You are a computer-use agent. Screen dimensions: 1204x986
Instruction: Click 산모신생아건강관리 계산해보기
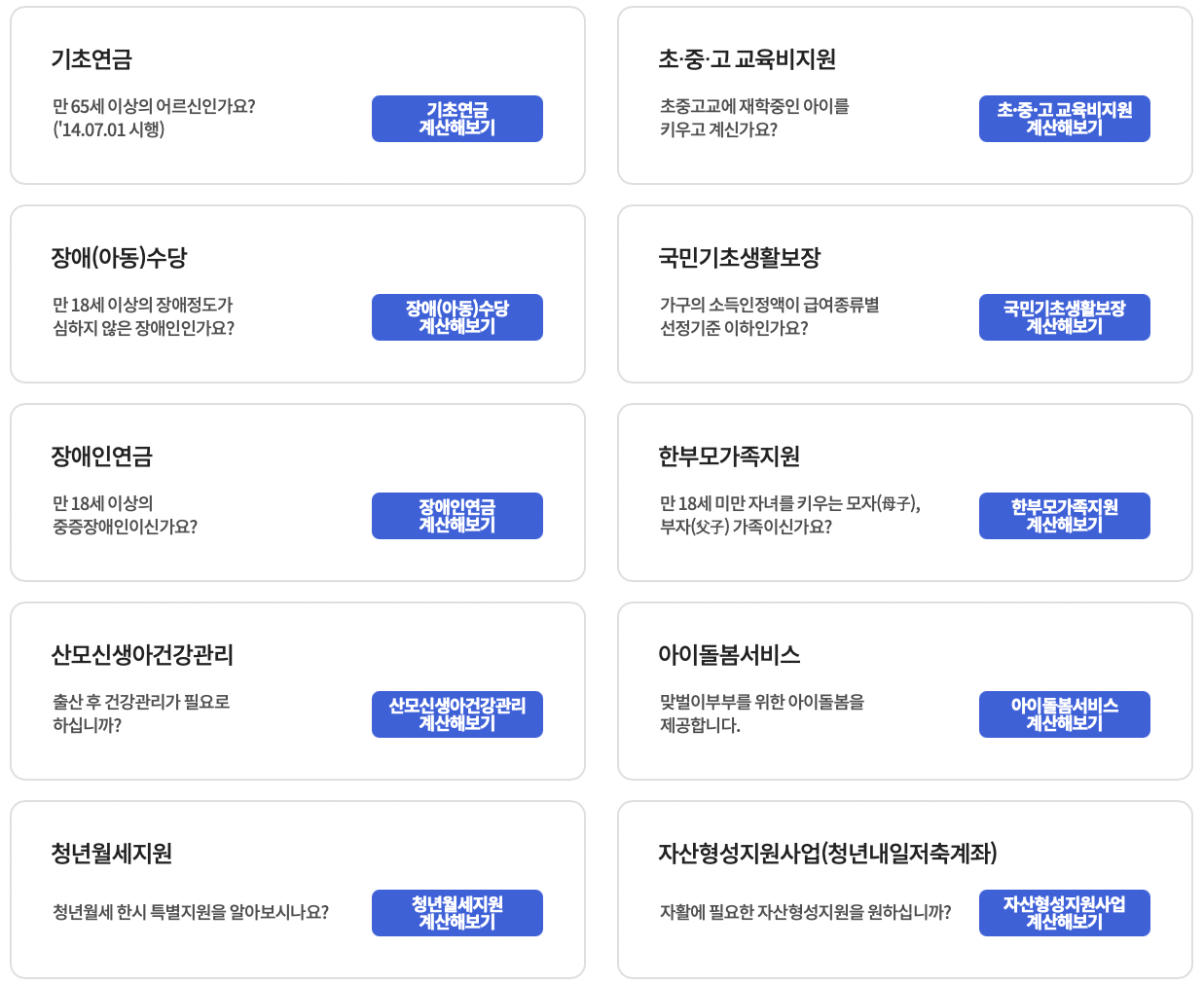point(456,713)
